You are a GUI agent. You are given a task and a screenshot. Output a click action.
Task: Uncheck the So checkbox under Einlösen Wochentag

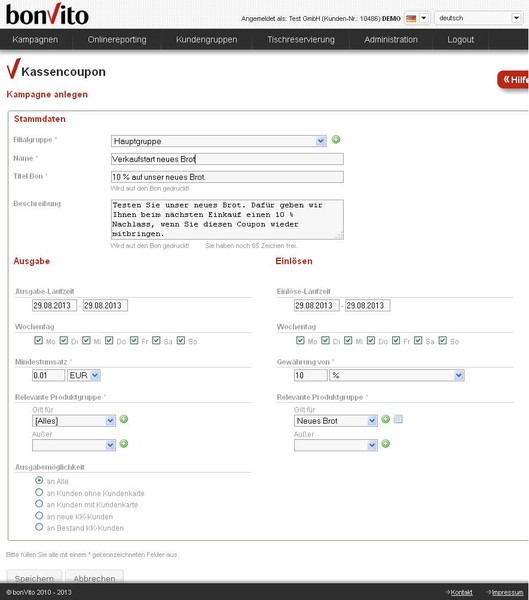pos(442,340)
